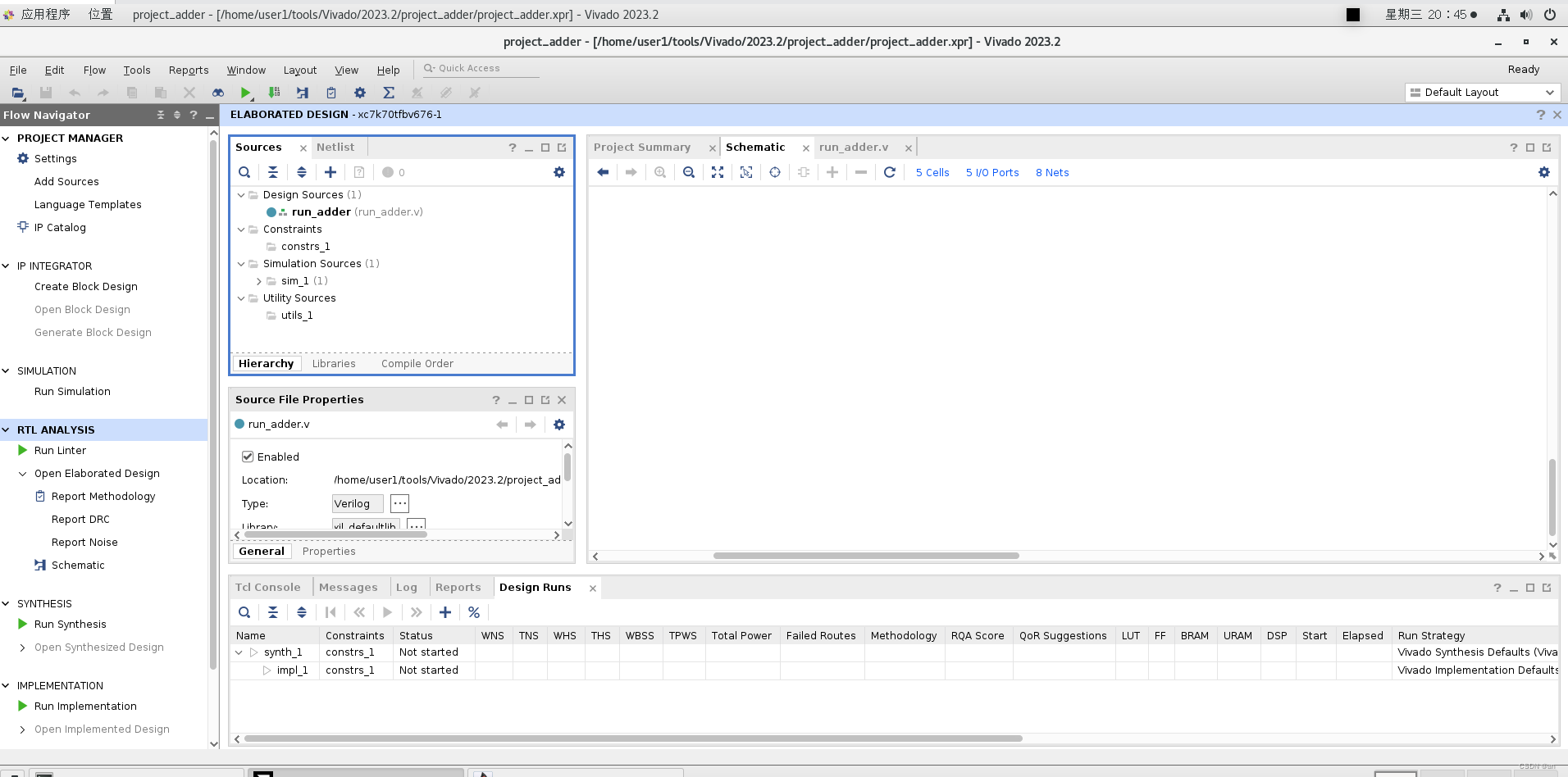Switch to the Tcl Console tab
Viewport: 1568px width, 777px height.
coord(268,588)
